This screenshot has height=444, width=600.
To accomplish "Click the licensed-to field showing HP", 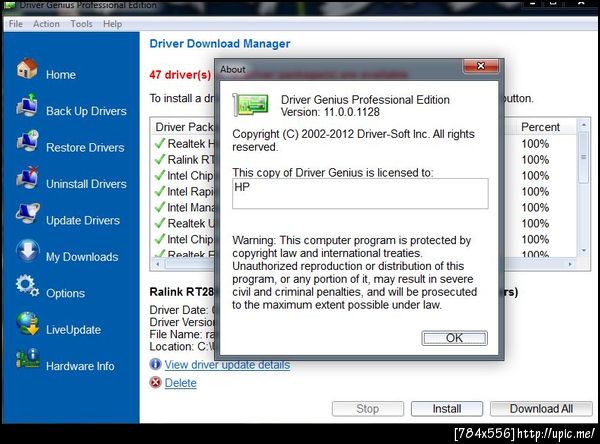I will click(360, 193).
